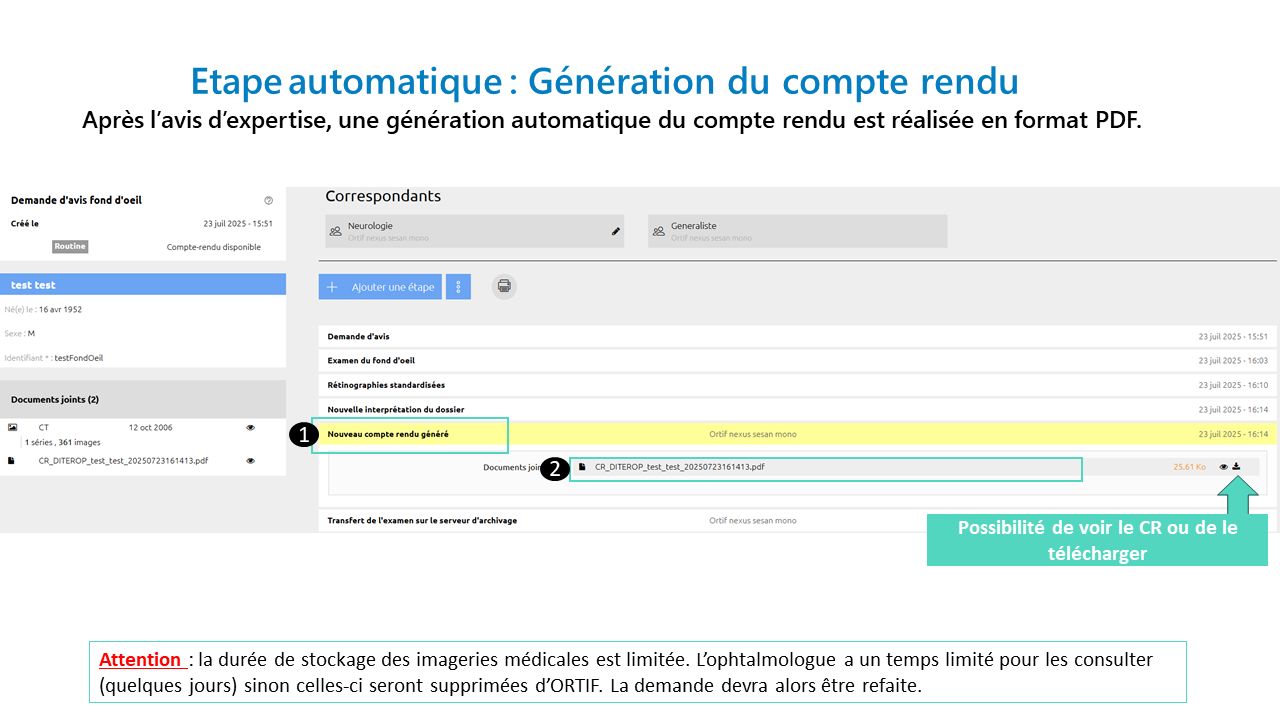This screenshot has width=1280, height=720.
Task: Toggle the eye icon for the left-panel PDF
Action: 250,461
